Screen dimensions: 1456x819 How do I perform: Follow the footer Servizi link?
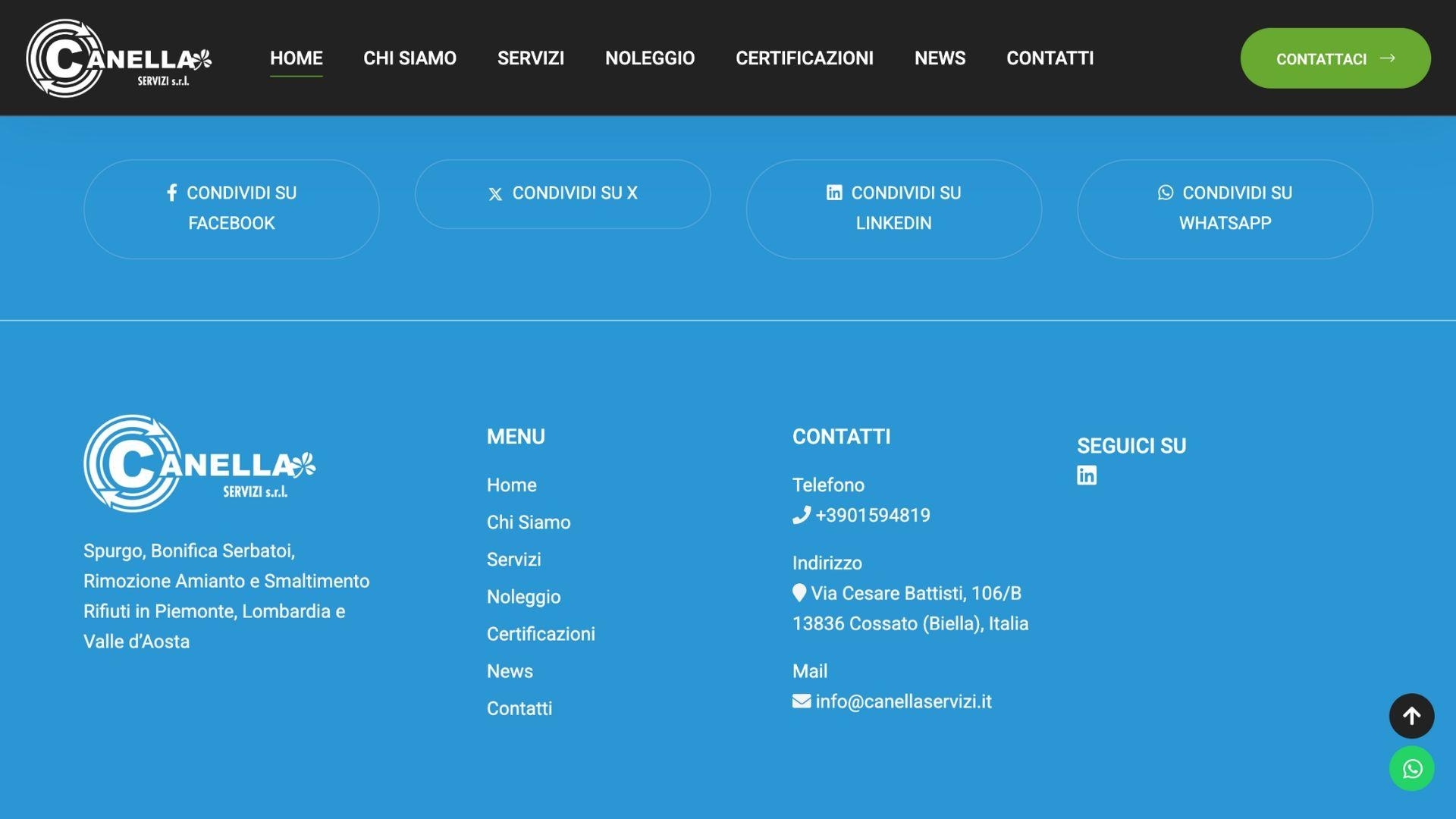click(x=514, y=560)
